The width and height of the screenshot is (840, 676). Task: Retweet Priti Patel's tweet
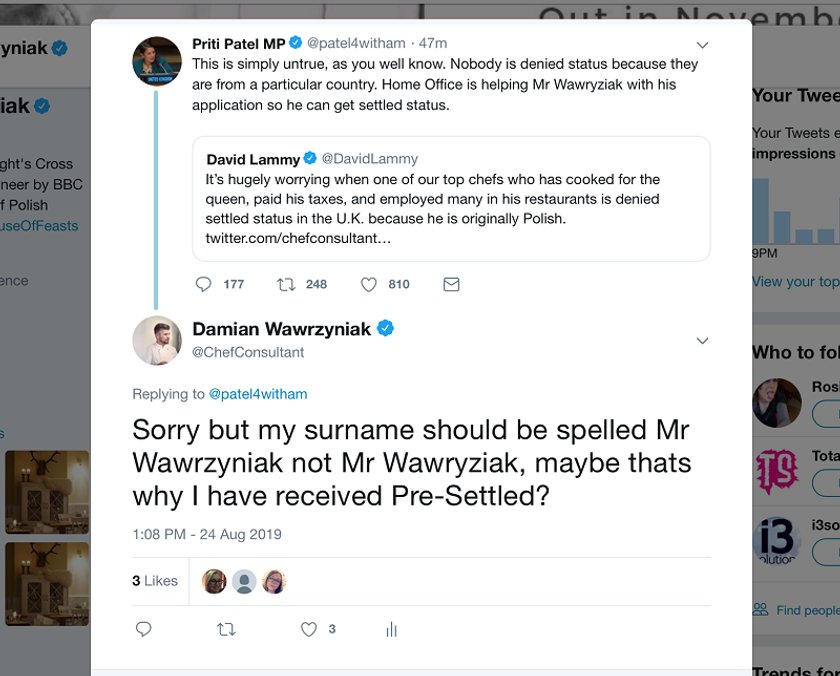286,284
